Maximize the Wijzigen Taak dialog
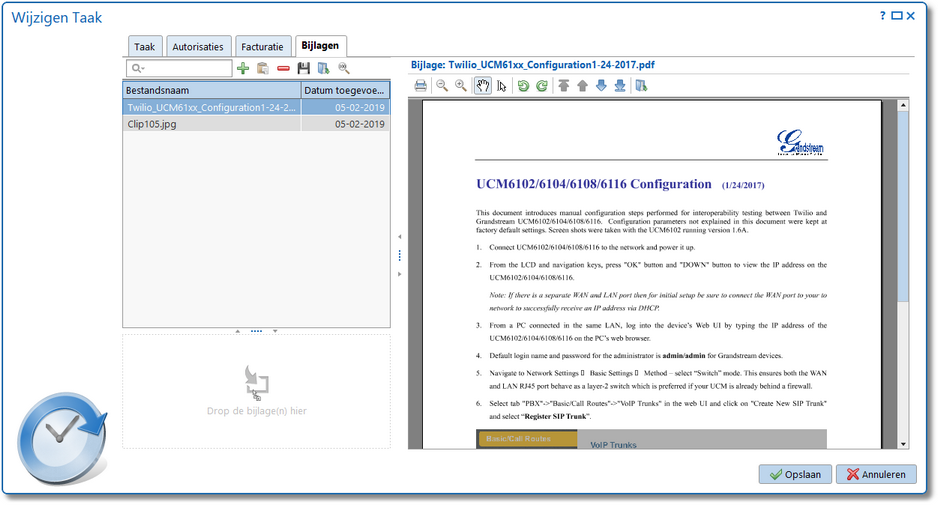The image size is (938, 505). click(x=897, y=16)
